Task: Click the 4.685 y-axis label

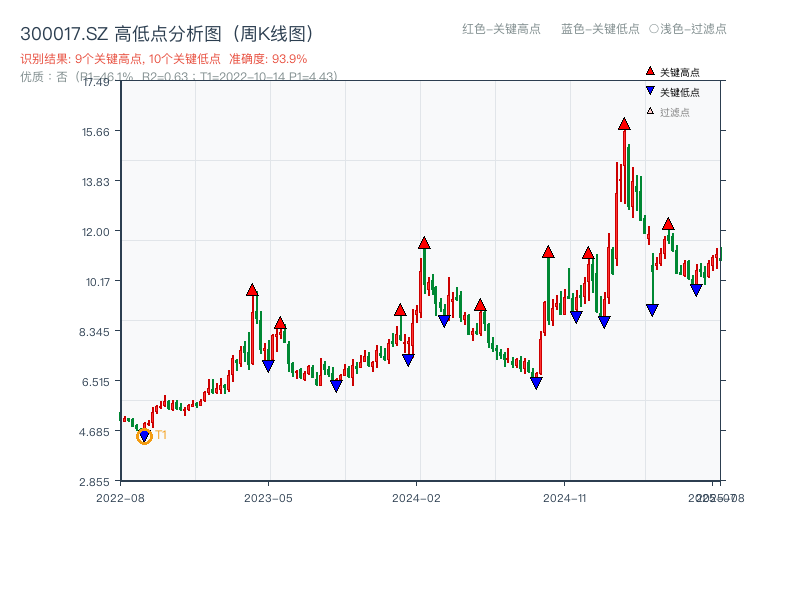Action: click(x=94, y=432)
